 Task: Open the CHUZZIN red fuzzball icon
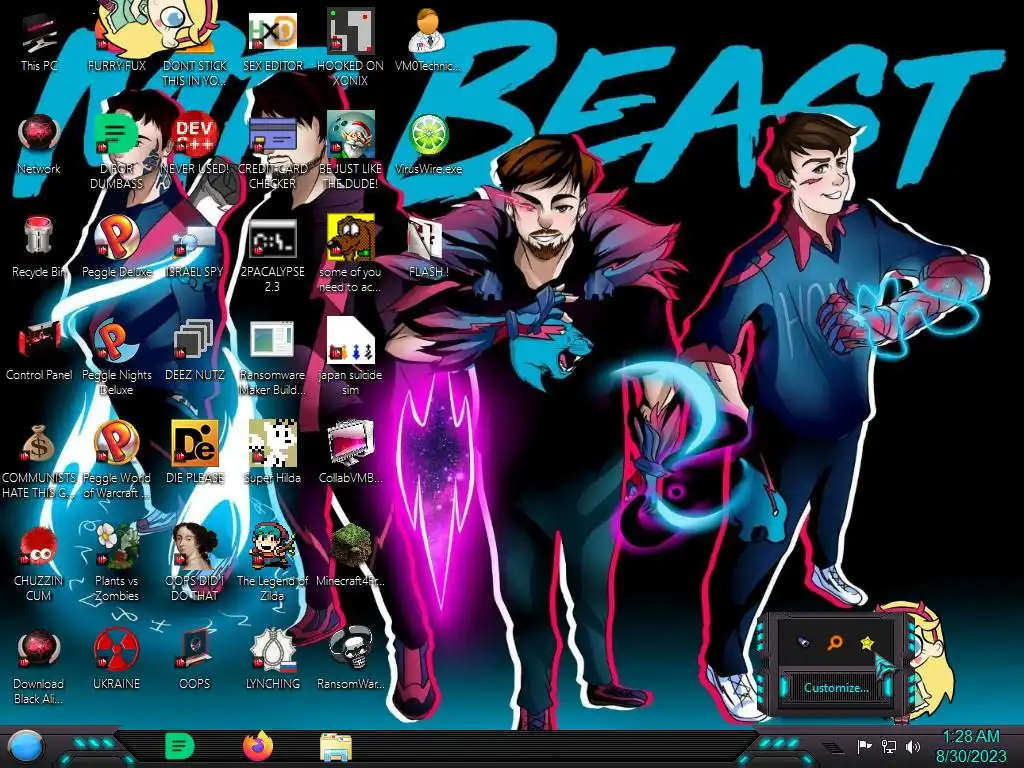(39, 547)
